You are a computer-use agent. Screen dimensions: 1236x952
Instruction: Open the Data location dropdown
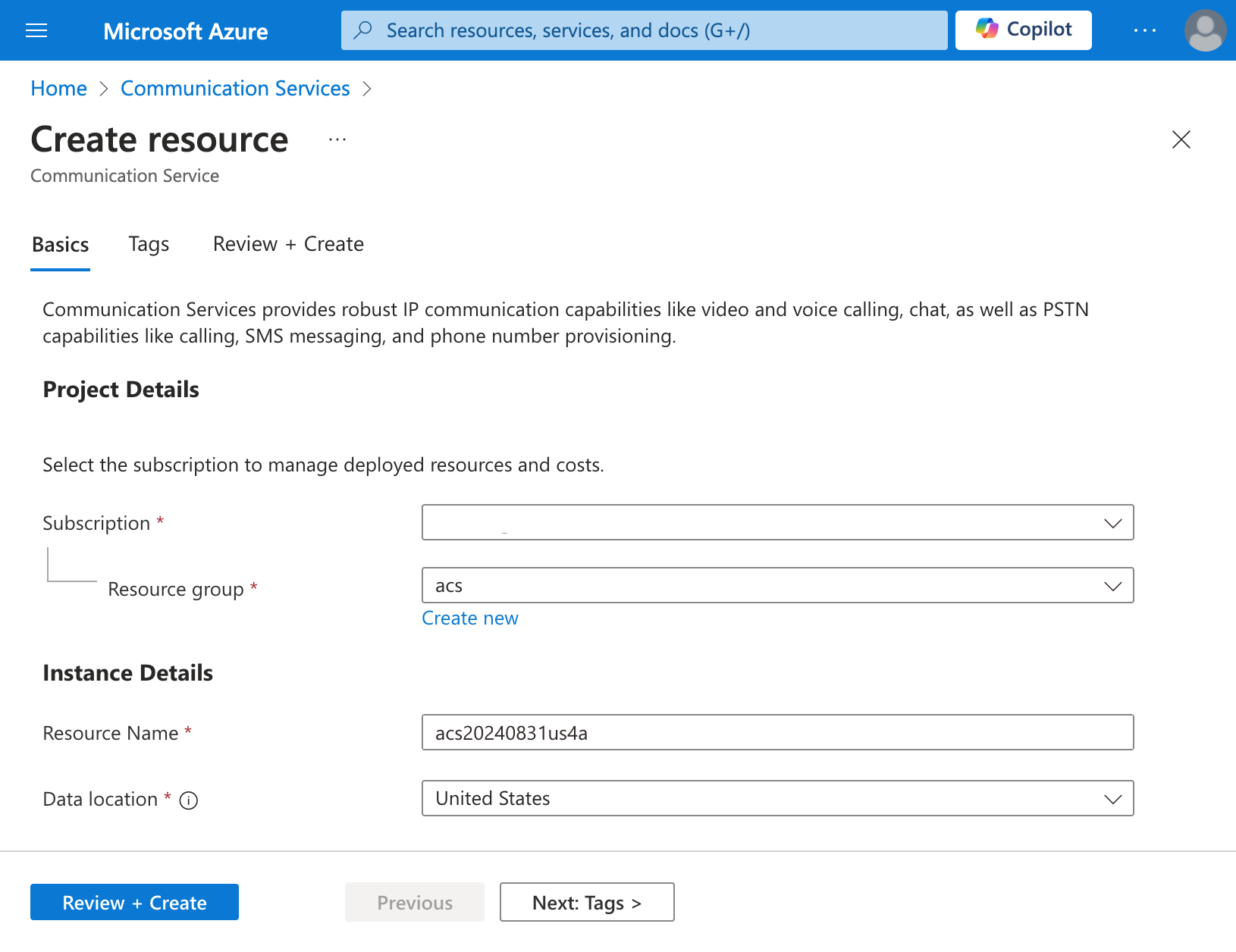pos(777,798)
